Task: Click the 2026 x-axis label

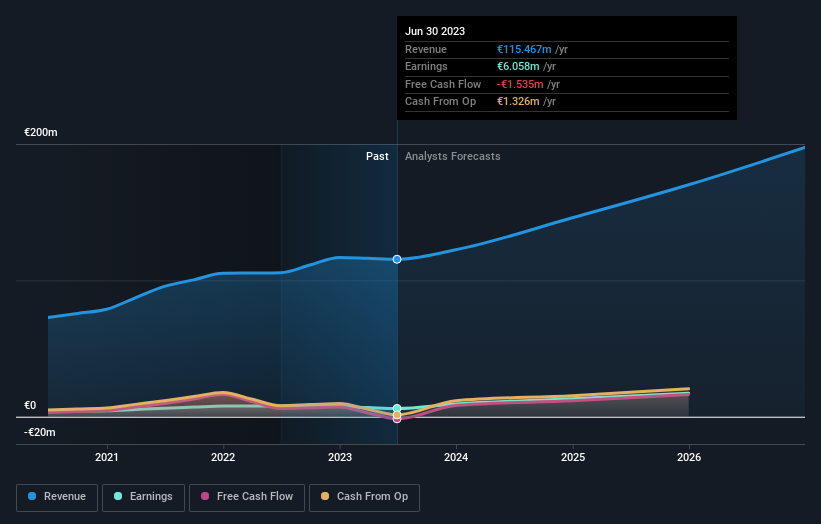Action: tap(689, 457)
